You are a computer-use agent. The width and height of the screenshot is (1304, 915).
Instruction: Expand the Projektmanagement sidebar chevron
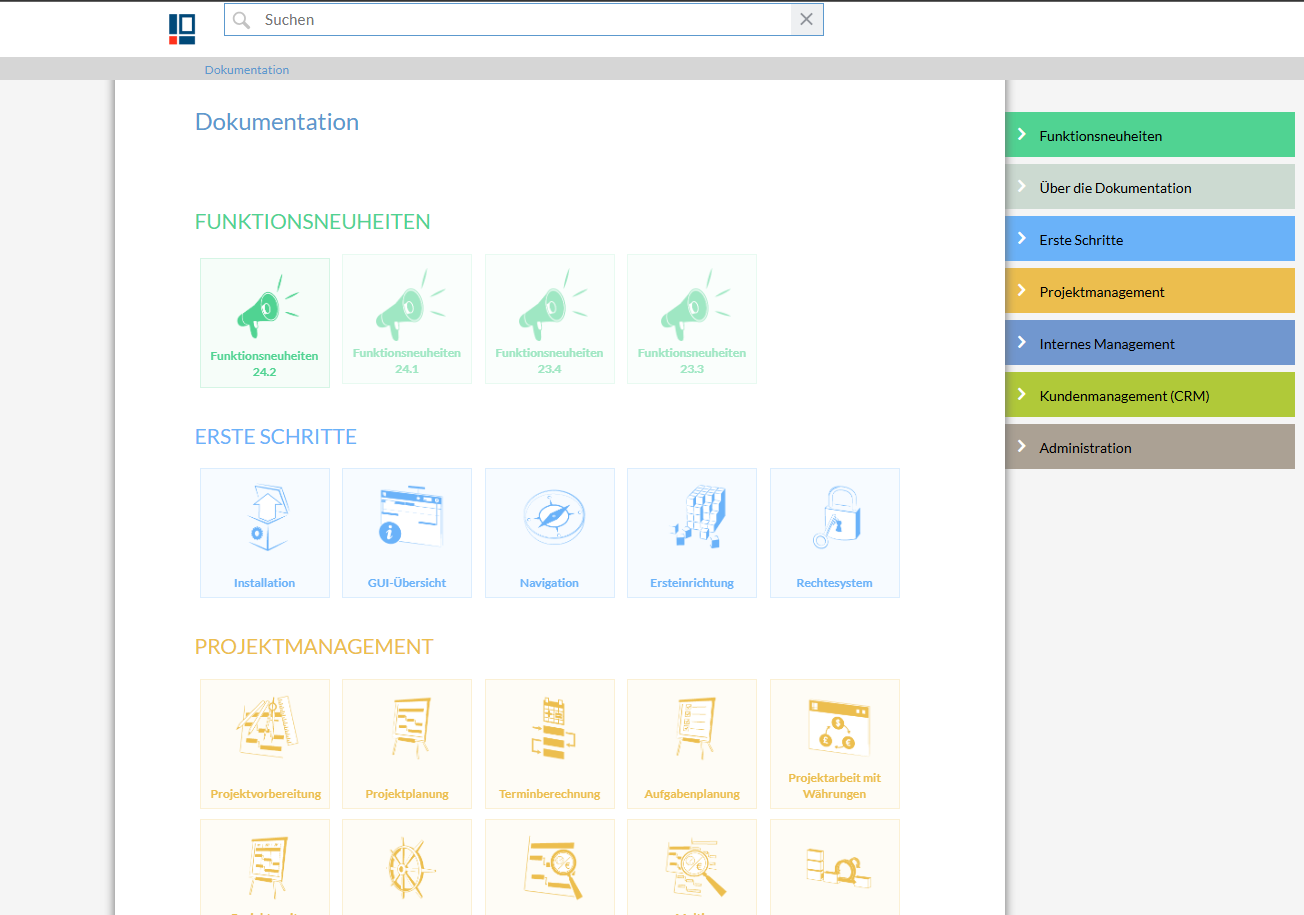point(1021,290)
